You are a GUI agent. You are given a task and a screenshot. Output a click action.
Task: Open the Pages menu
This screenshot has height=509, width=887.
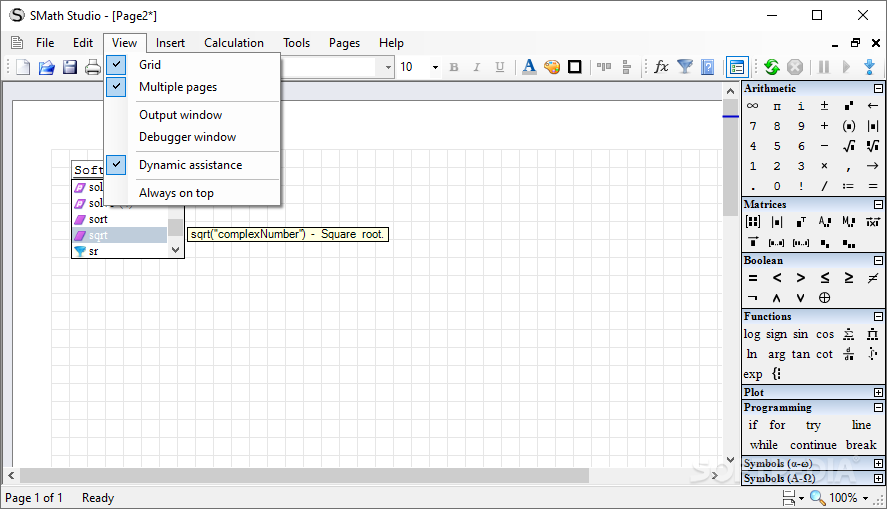coord(345,43)
